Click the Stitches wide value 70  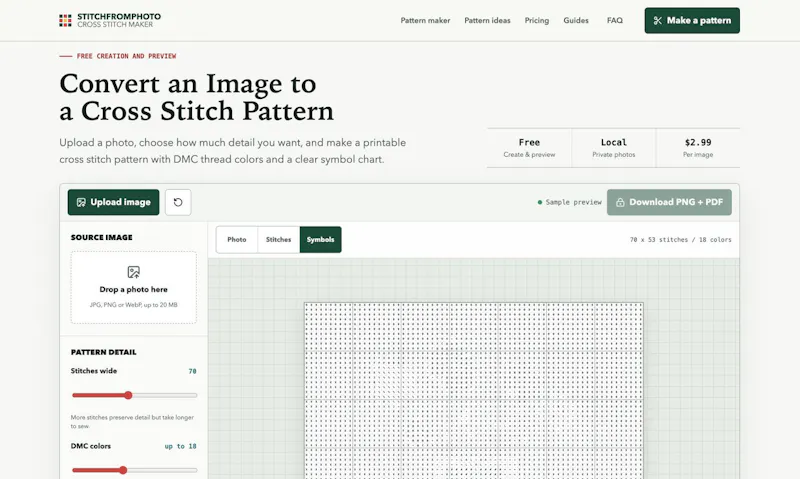click(x=192, y=371)
